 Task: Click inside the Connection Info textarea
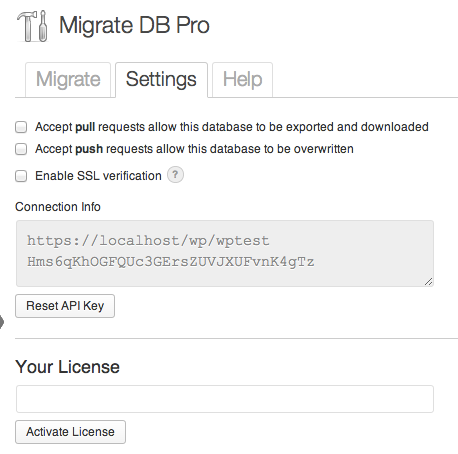tap(225, 253)
